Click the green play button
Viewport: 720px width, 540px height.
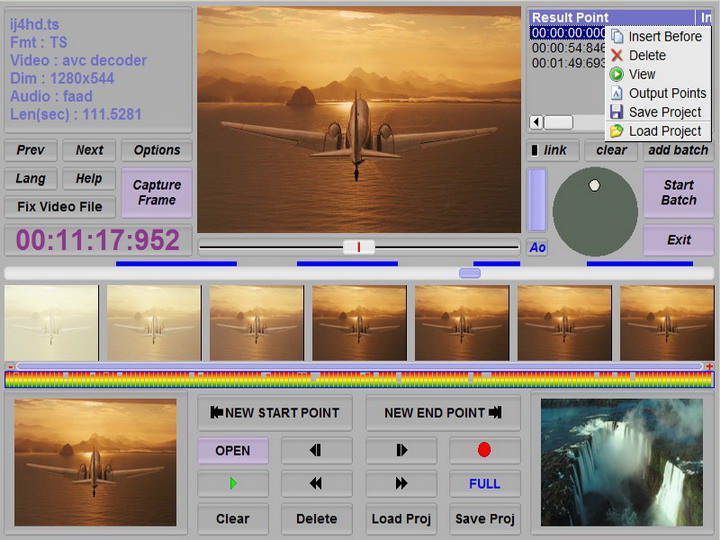tap(233, 484)
